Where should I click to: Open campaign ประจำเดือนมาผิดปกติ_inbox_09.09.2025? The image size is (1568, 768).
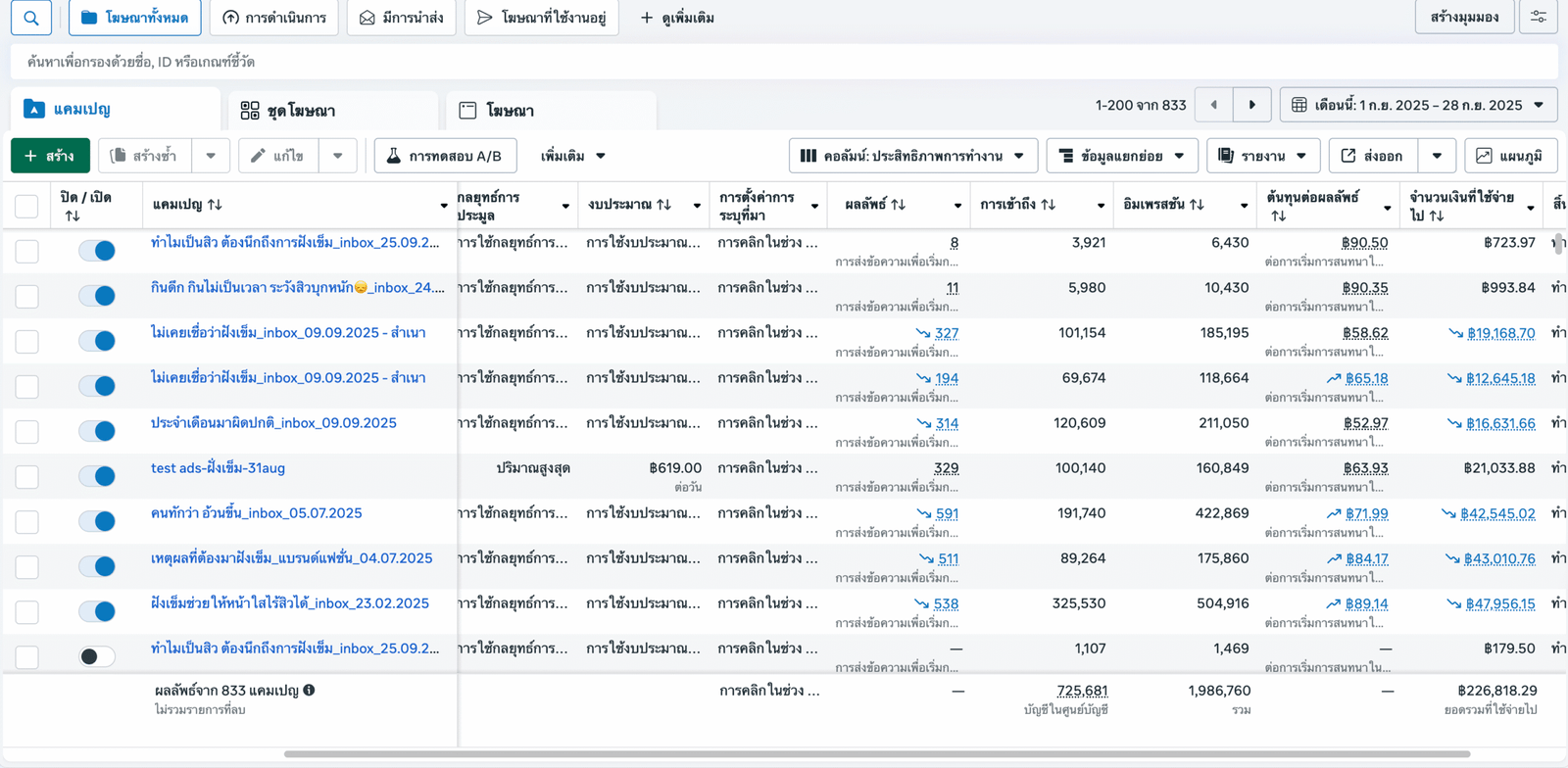point(273,423)
